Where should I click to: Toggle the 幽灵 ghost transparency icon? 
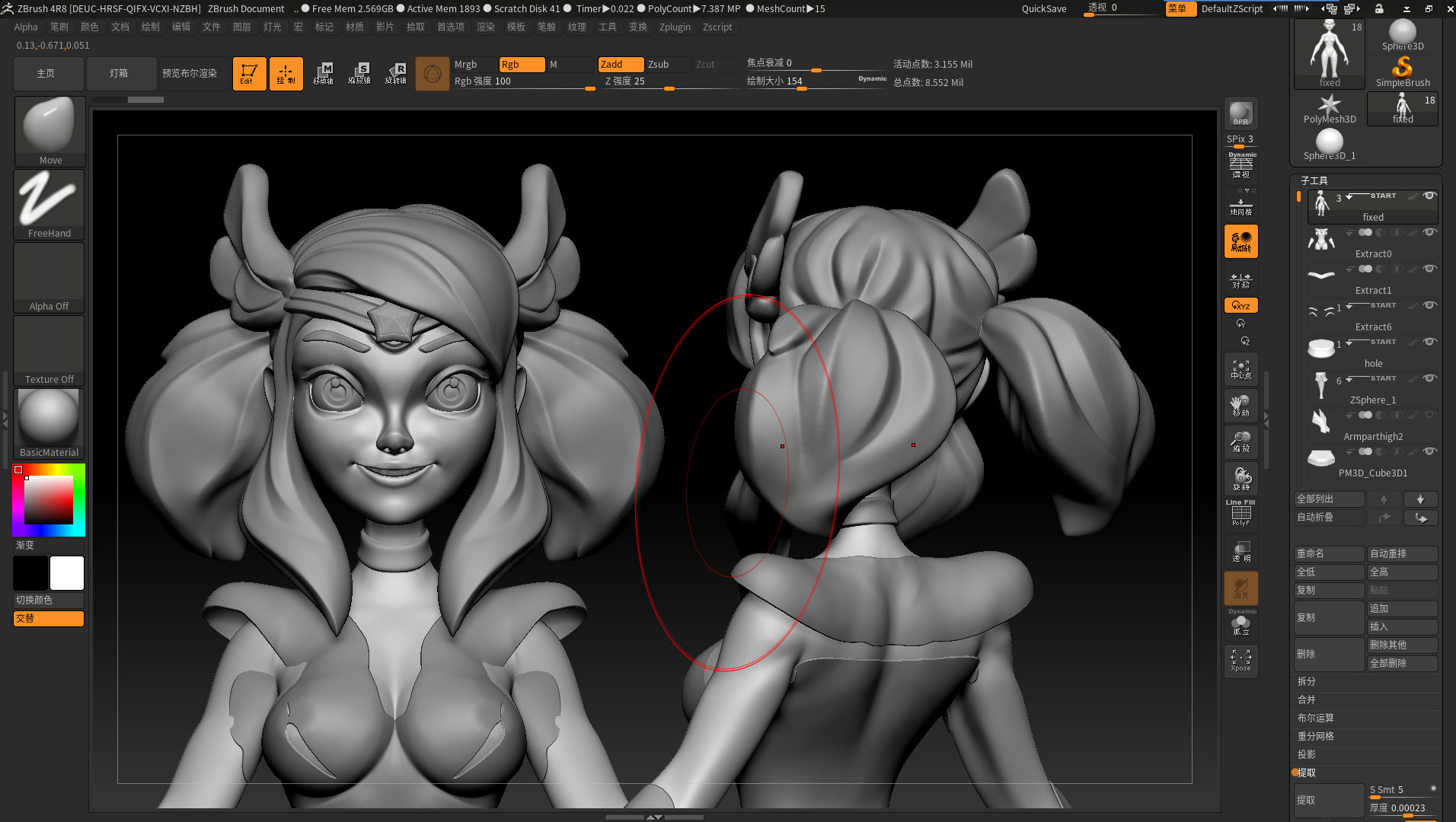click(1241, 588)
